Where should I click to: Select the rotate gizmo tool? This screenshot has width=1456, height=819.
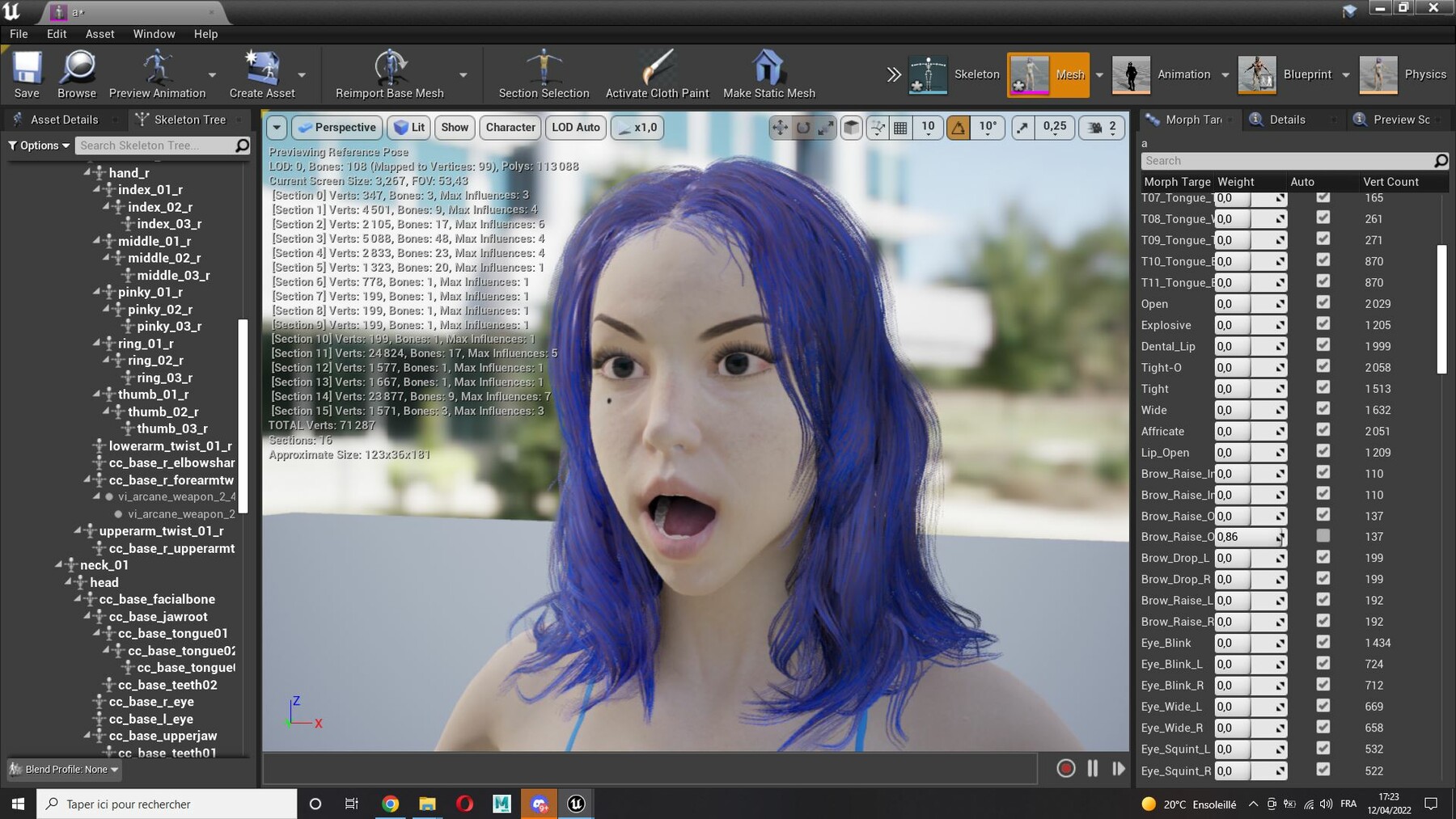click(802, 127)
